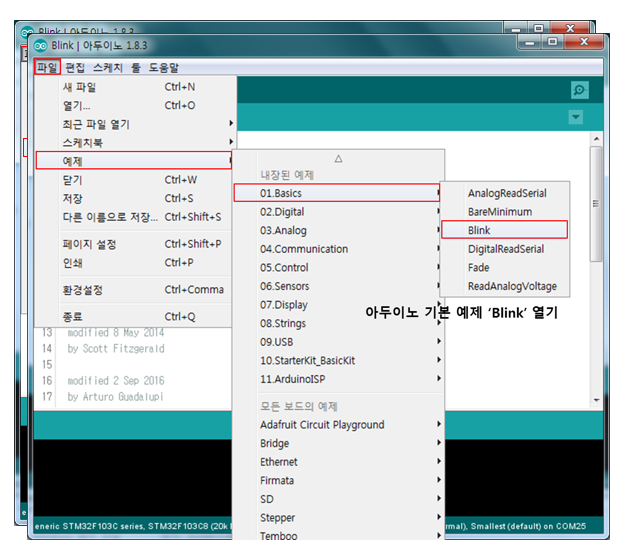The width and height of the screenshot is (624, 546).
Task: Open 환경설정 preferences
Action: [x=134, y=290]
